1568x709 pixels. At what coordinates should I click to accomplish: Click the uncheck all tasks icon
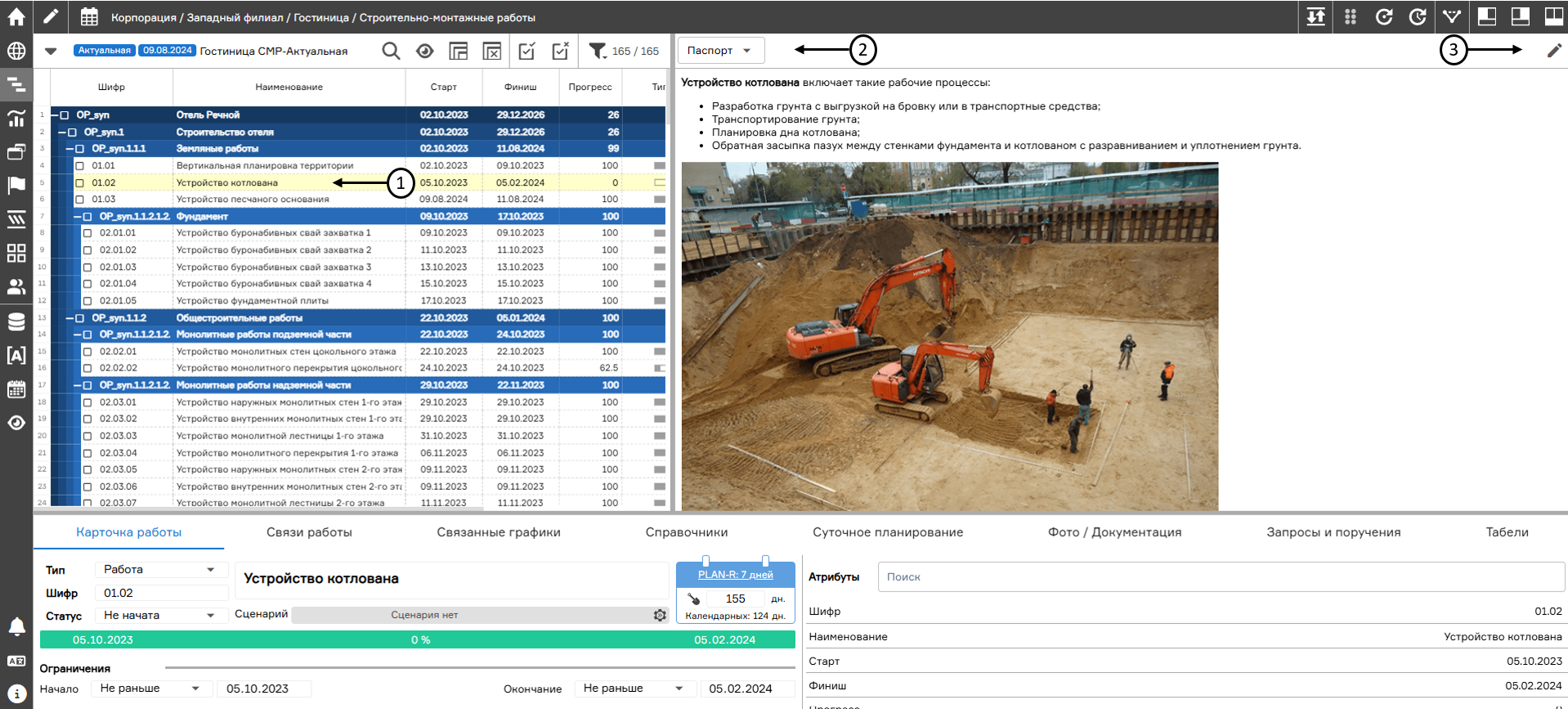click(561, 51)
